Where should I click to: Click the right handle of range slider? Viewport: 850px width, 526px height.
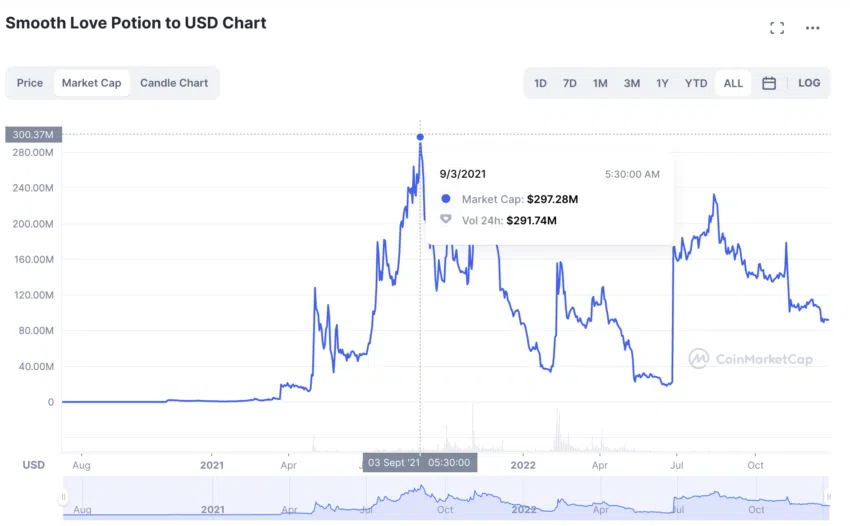pyautogui.click(x=828, y=497)
